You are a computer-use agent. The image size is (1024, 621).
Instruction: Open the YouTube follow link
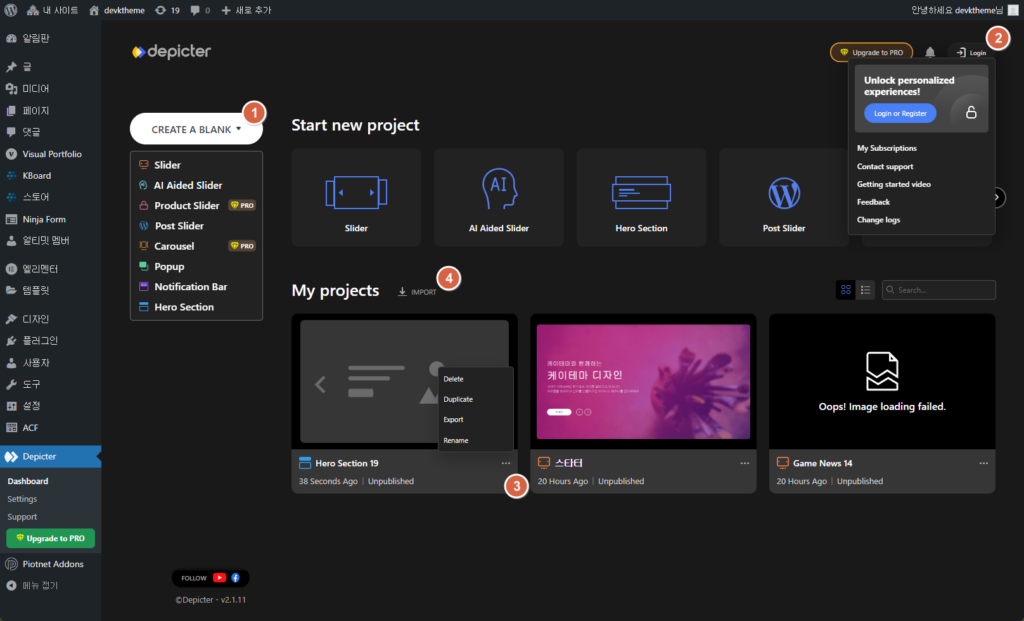click(x=219, y=578)
